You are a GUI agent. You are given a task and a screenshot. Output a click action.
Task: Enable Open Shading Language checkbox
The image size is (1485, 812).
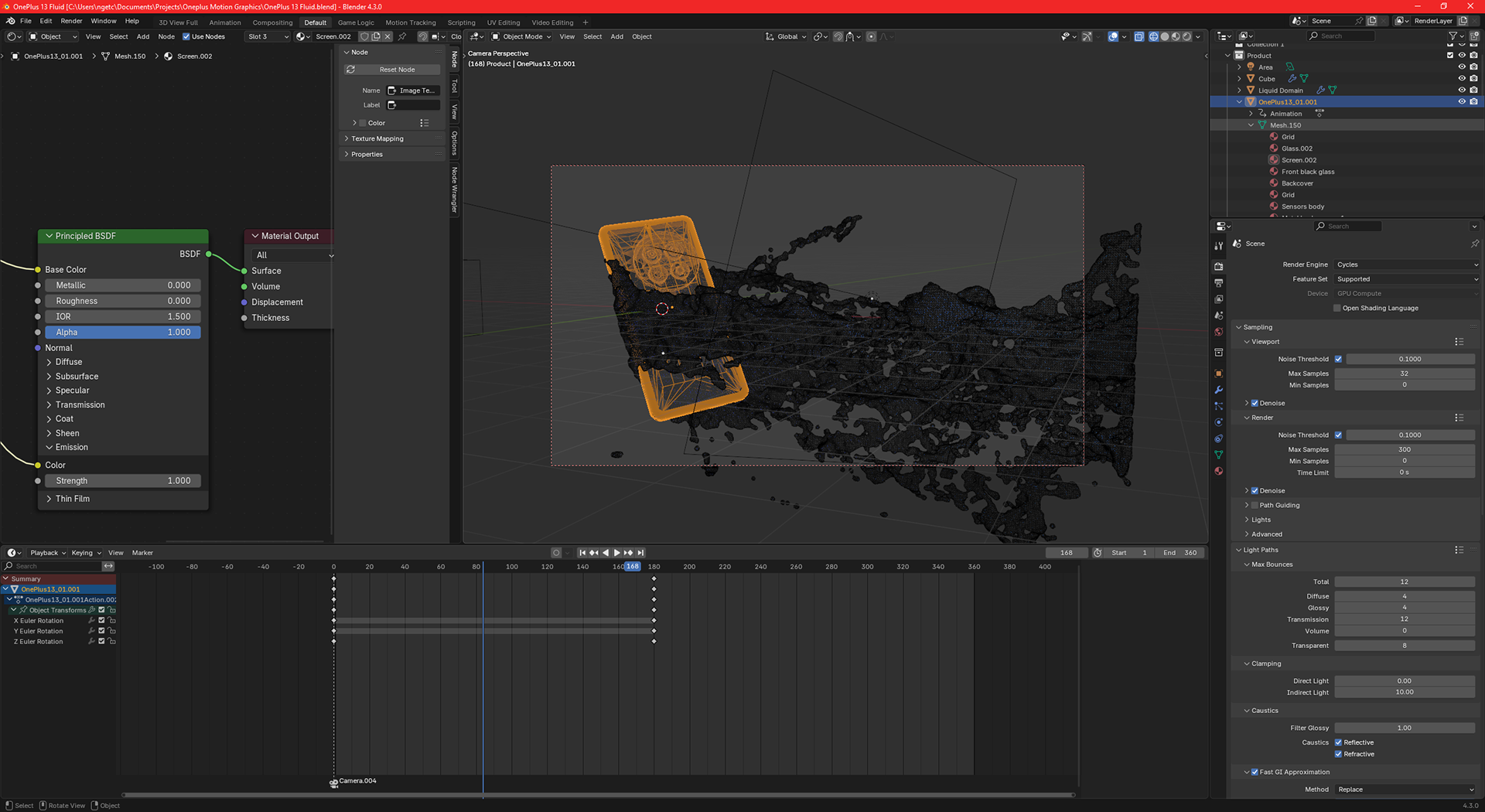[1337, 308]
